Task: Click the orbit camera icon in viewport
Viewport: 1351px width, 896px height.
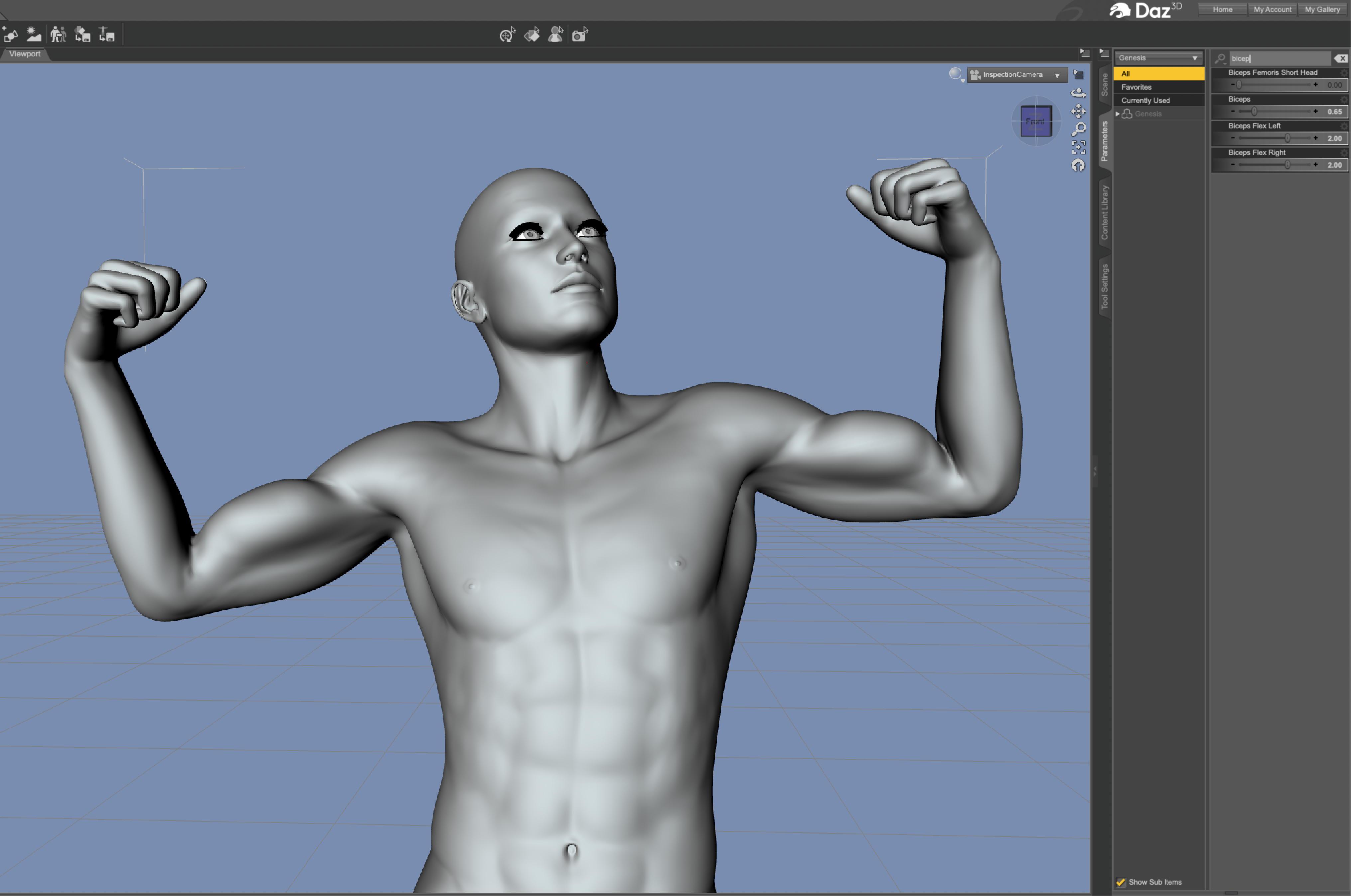Action: coord(1078,93)
